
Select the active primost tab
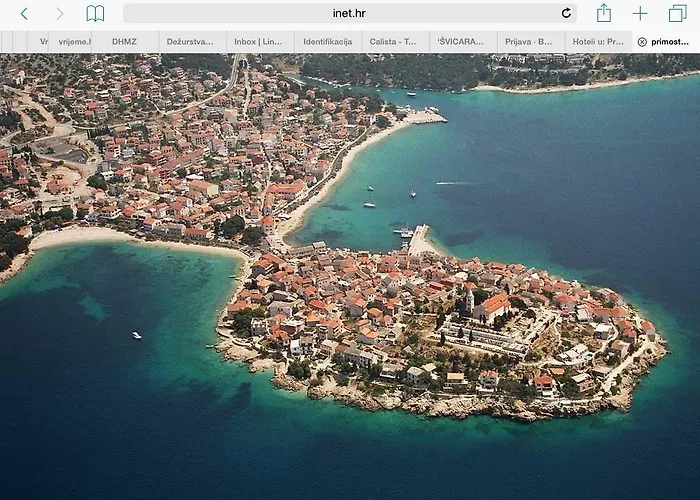click(670, 42)
